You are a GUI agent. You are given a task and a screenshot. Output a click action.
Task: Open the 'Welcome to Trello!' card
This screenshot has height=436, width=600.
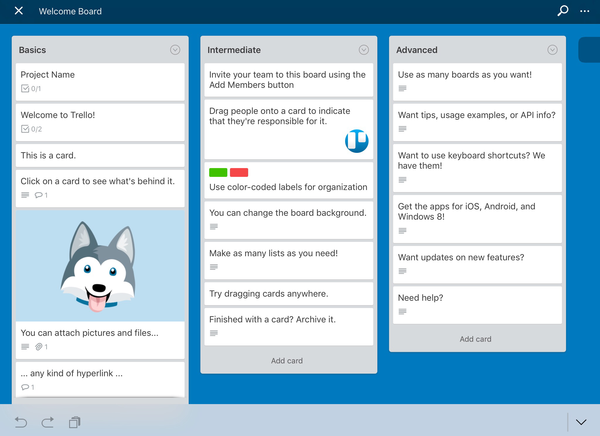tap(100, 122)
